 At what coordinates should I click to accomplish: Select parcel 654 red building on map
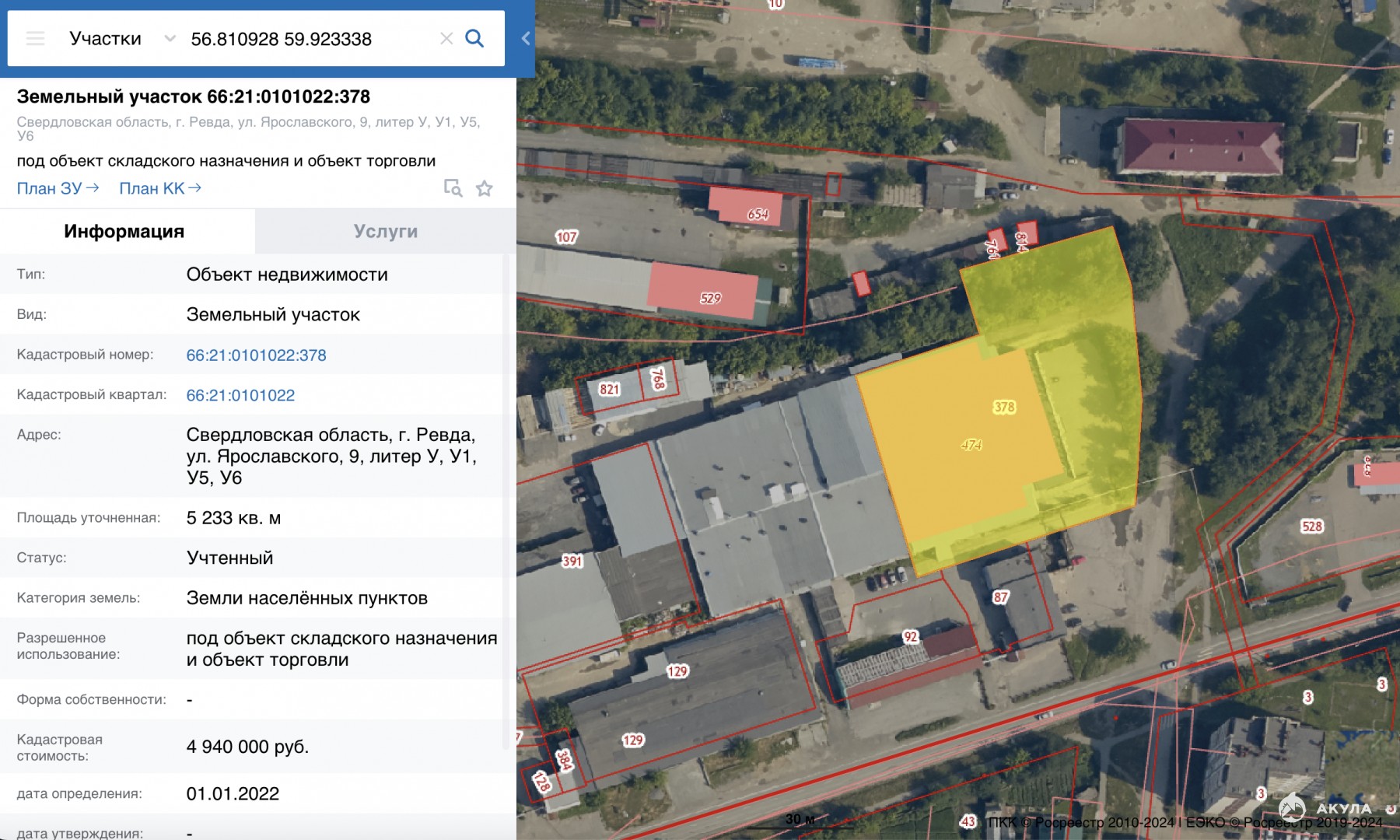click(757, 214)
